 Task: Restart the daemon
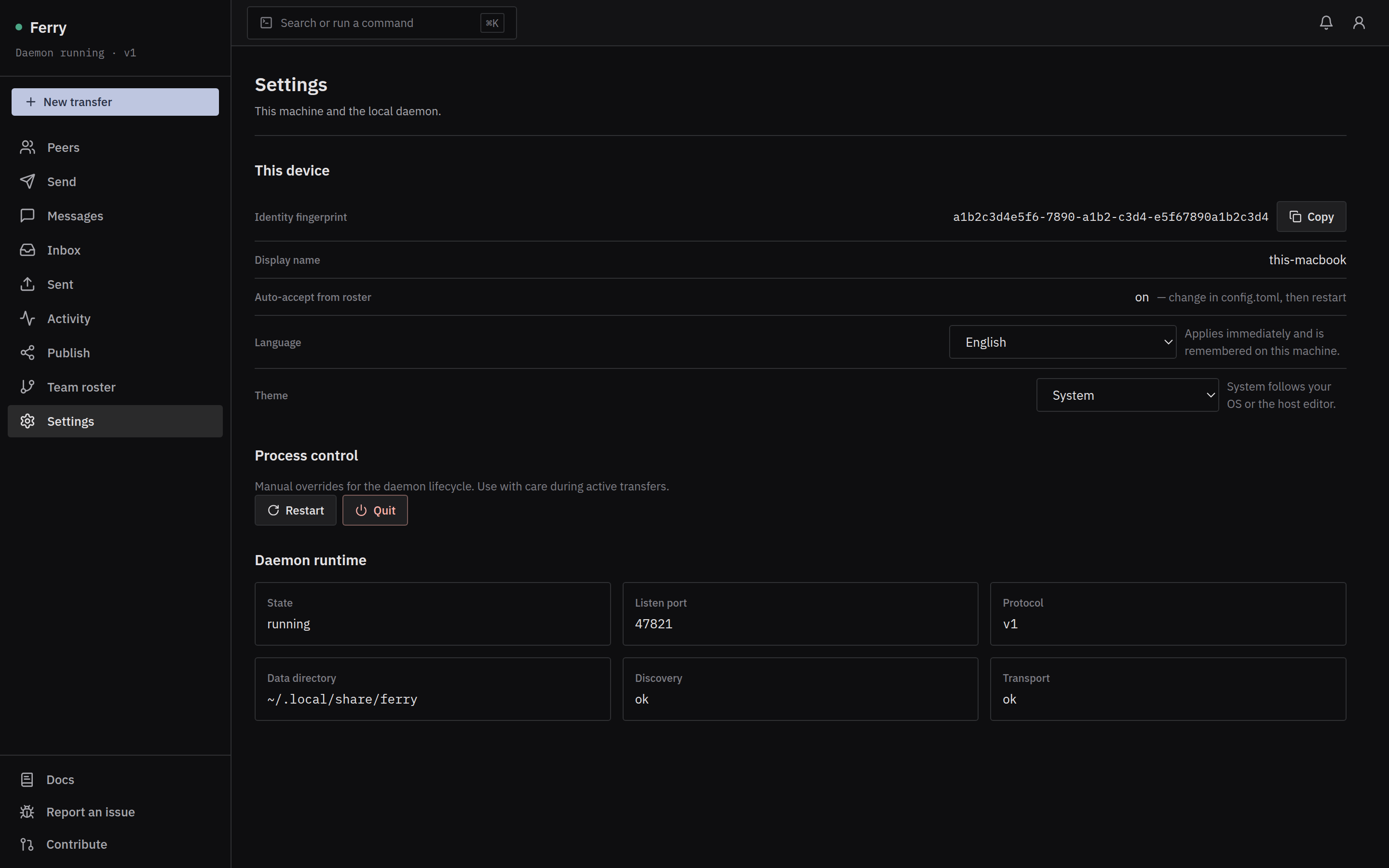pos(296,510)
